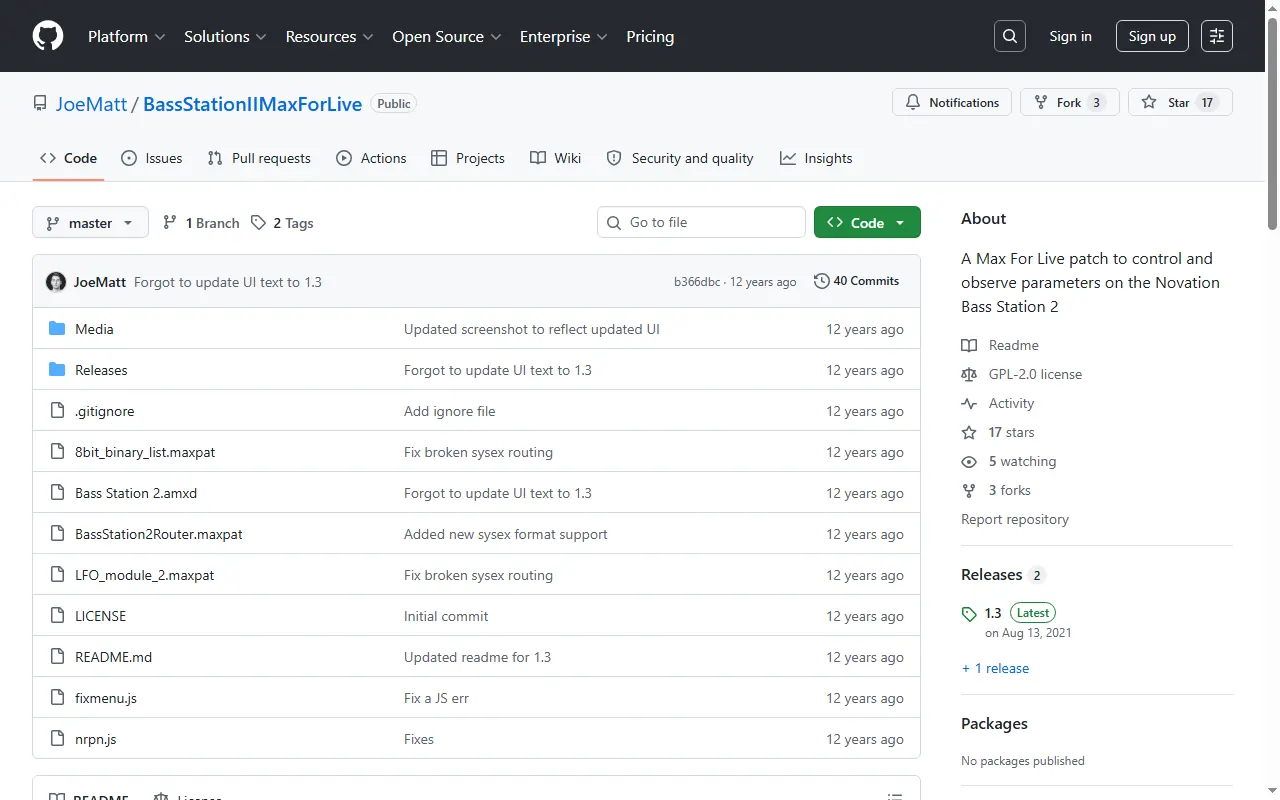Click the .gitignore file icon
Image resolution: width=1280 pixels, height=800 pixels.
(57, 411)
